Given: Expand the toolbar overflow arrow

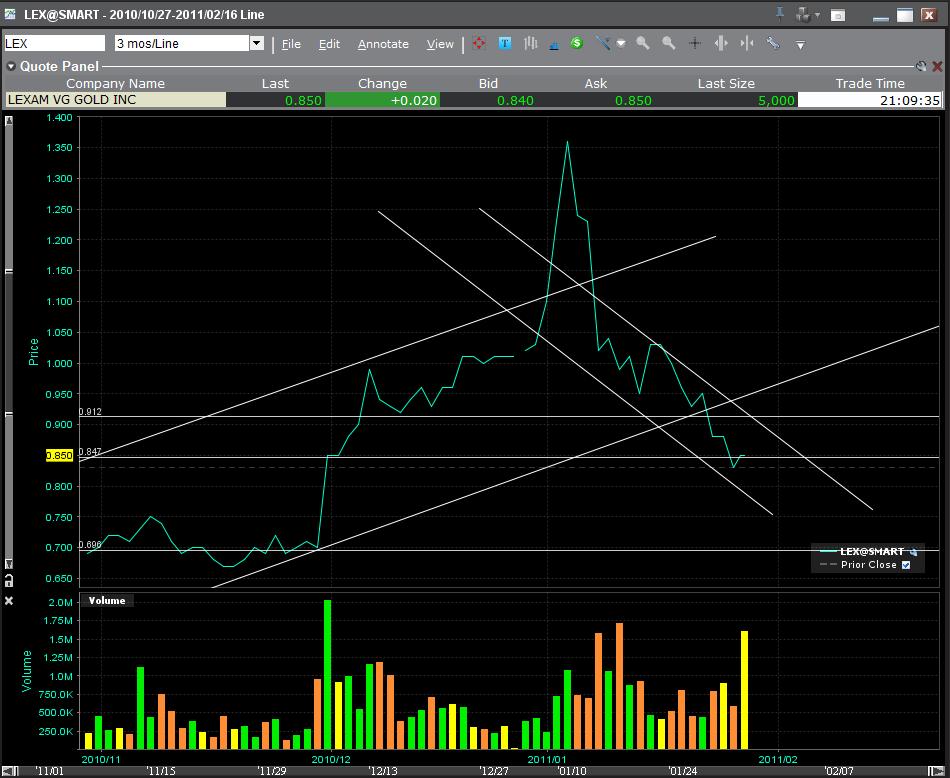Looking at the screenshot, I should [800, 45].
